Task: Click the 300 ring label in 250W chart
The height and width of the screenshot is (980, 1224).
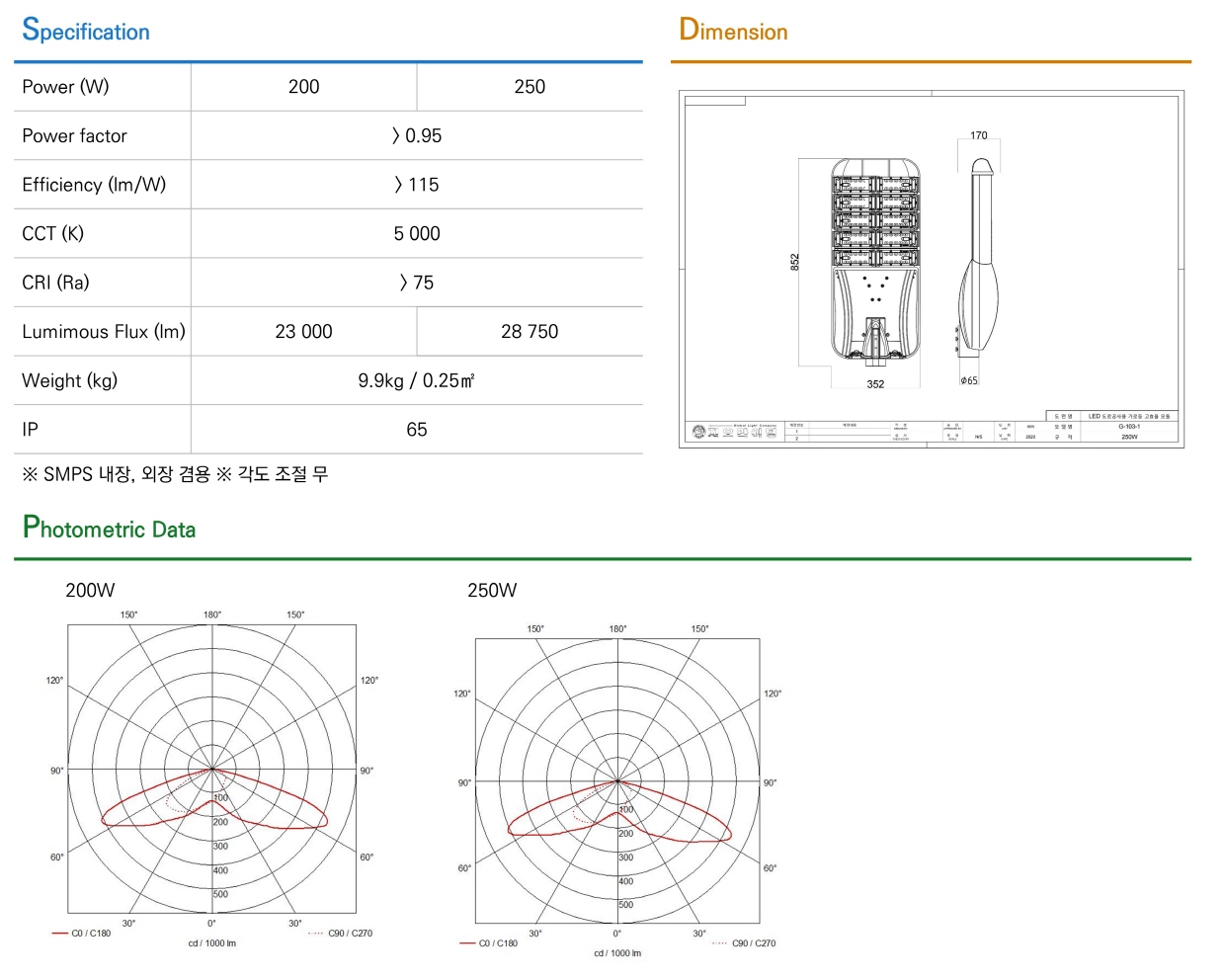Action: pyautogui.click(x=626, y=857)
